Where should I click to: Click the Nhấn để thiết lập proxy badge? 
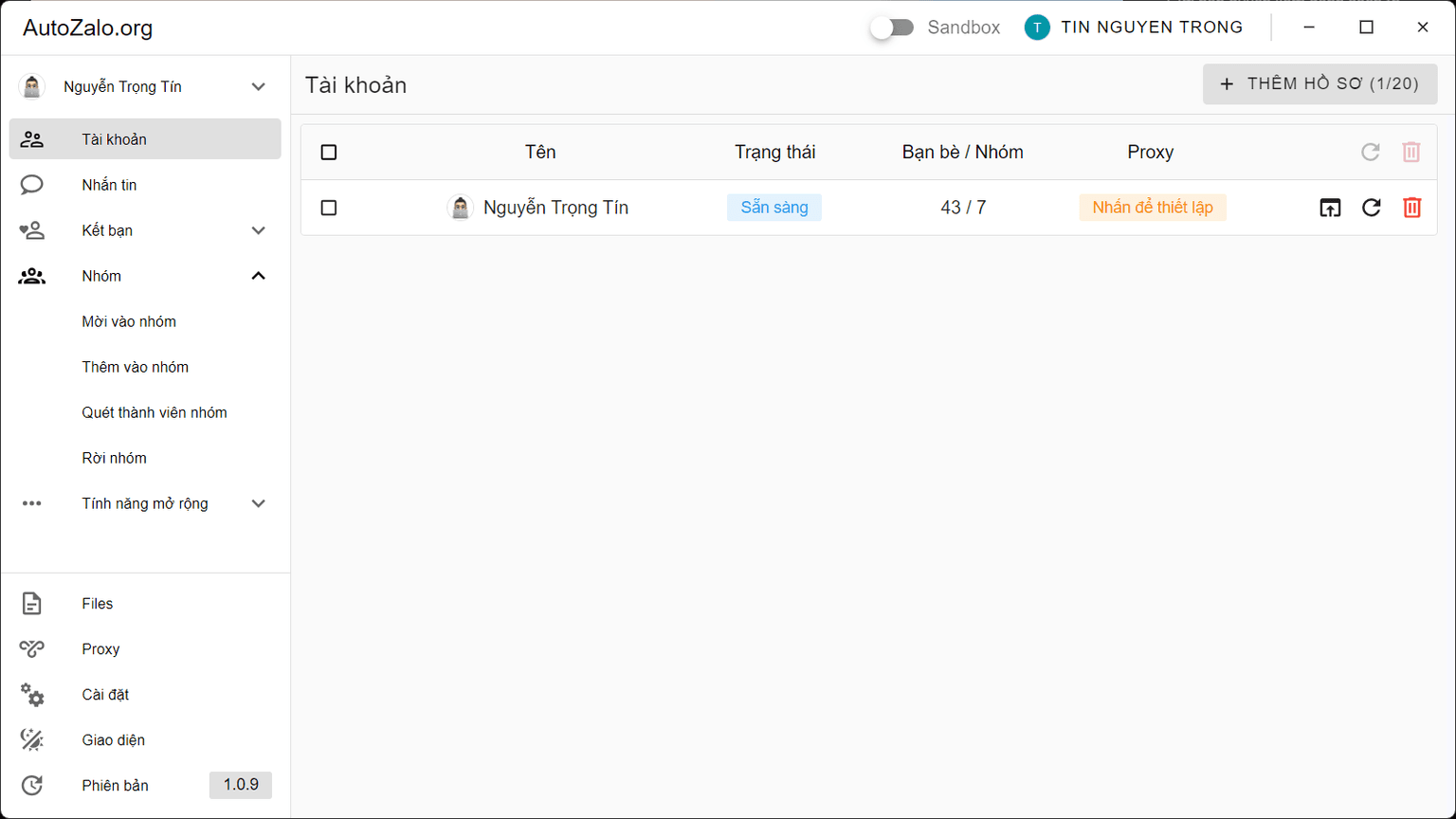click(x=1152, y=208)
